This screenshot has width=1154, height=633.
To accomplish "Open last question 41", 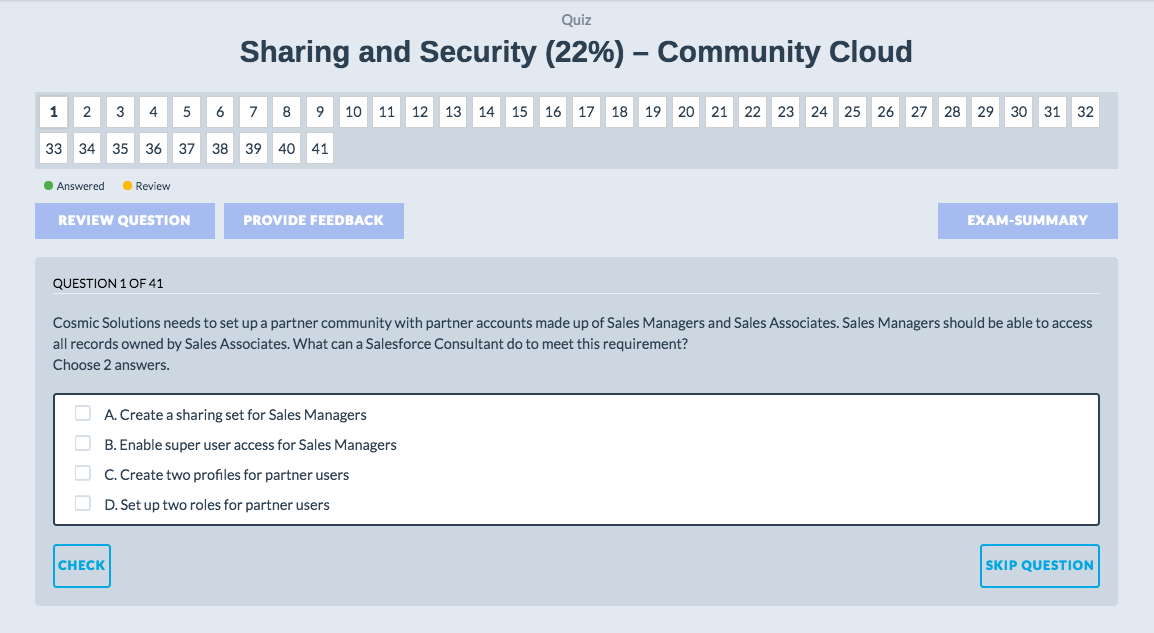I will pyautogui.click(x=320, y=149).
